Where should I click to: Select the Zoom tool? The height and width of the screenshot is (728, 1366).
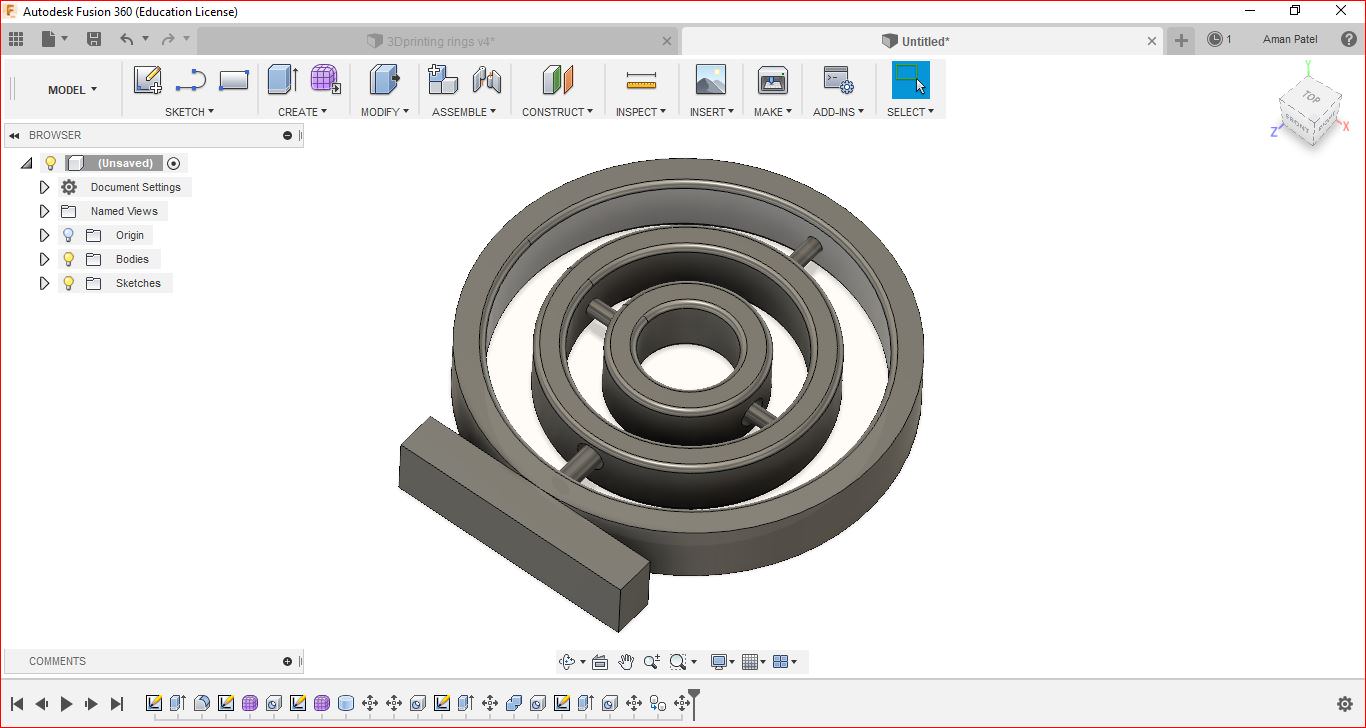click(x=651, y=662)
